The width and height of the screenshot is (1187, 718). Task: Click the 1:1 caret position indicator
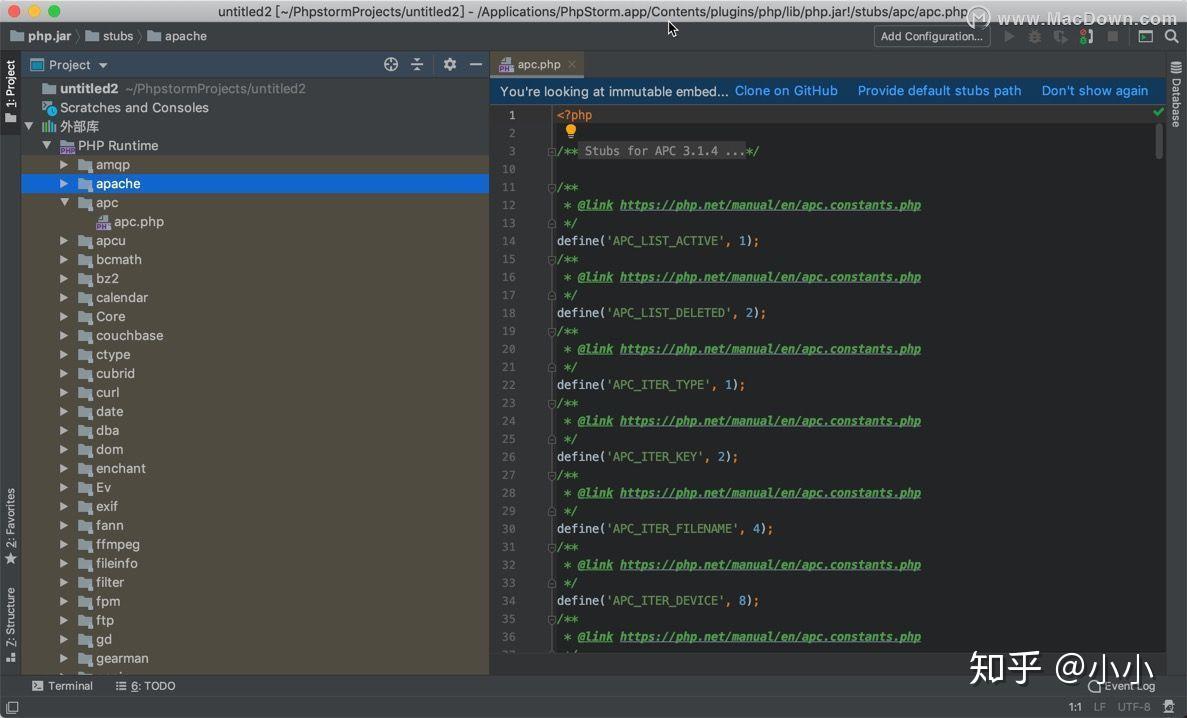click(x=1075, y=707)
